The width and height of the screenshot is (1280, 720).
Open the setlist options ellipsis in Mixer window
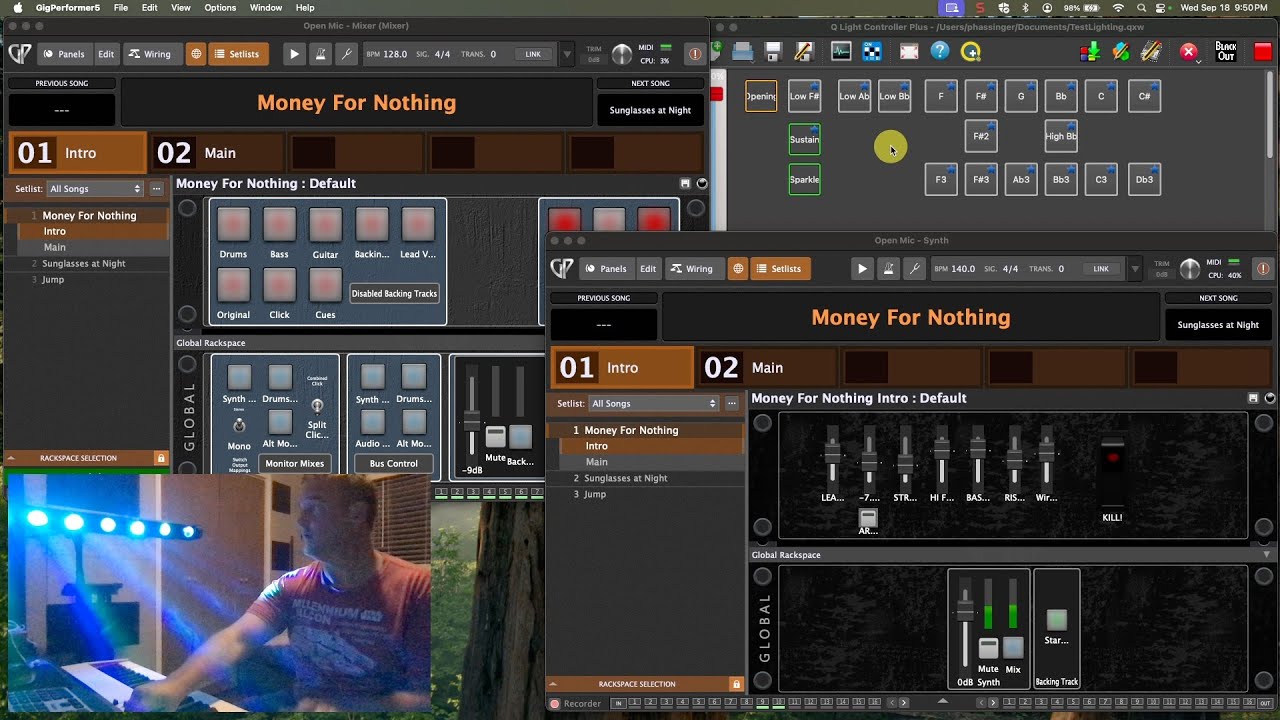coord(156,188)
